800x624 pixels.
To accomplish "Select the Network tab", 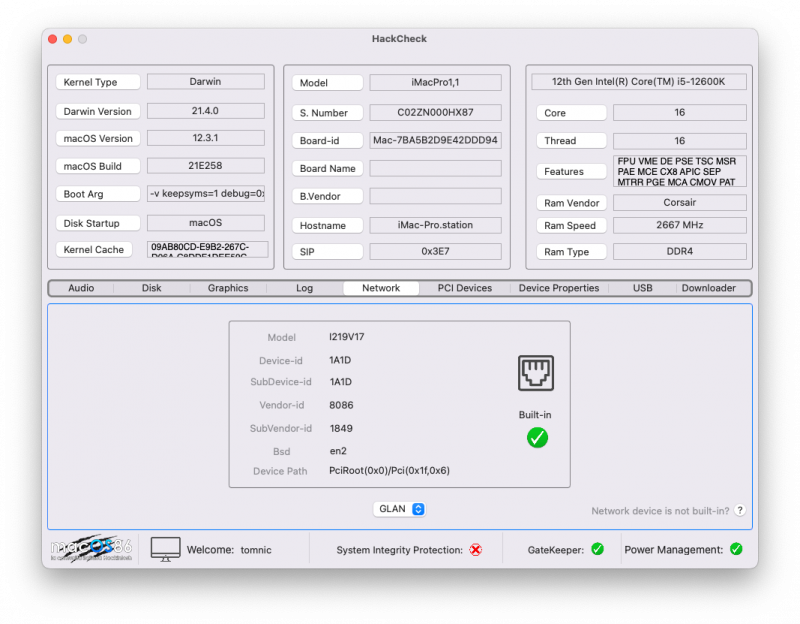I will coord(381,288).
